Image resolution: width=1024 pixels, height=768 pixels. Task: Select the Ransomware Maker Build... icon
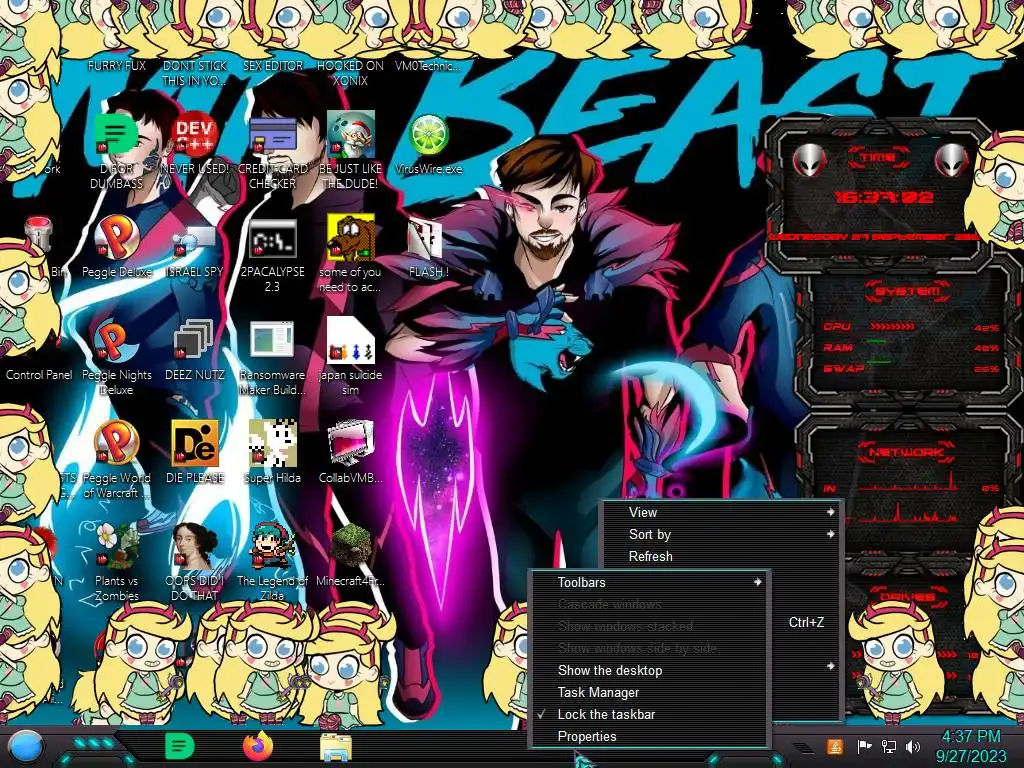click(x=273, y=342)
